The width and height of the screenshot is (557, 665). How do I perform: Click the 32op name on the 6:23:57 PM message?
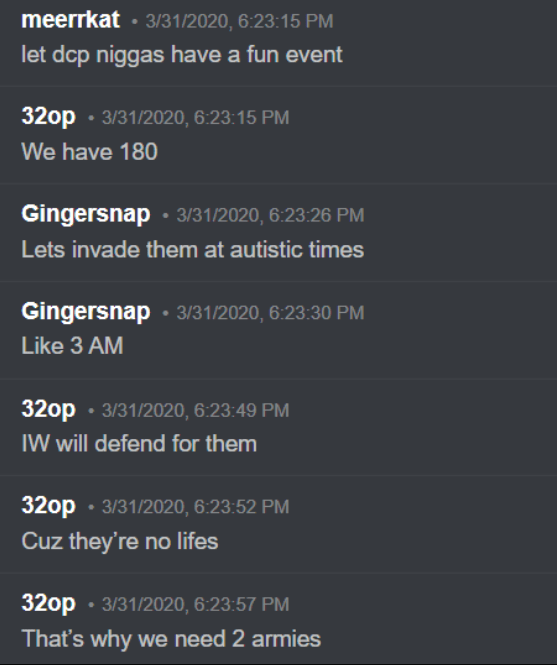coord(48,604)
